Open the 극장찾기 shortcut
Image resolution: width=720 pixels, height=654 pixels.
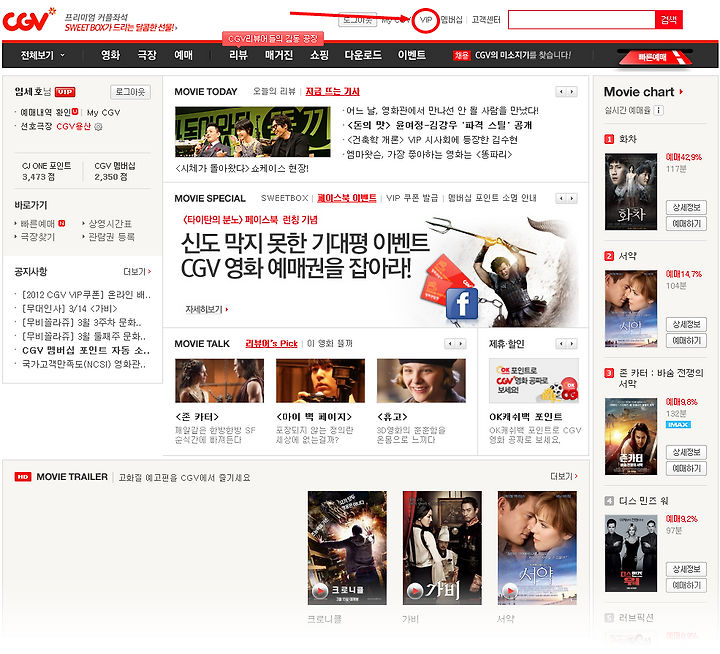[x=38, y=237]
